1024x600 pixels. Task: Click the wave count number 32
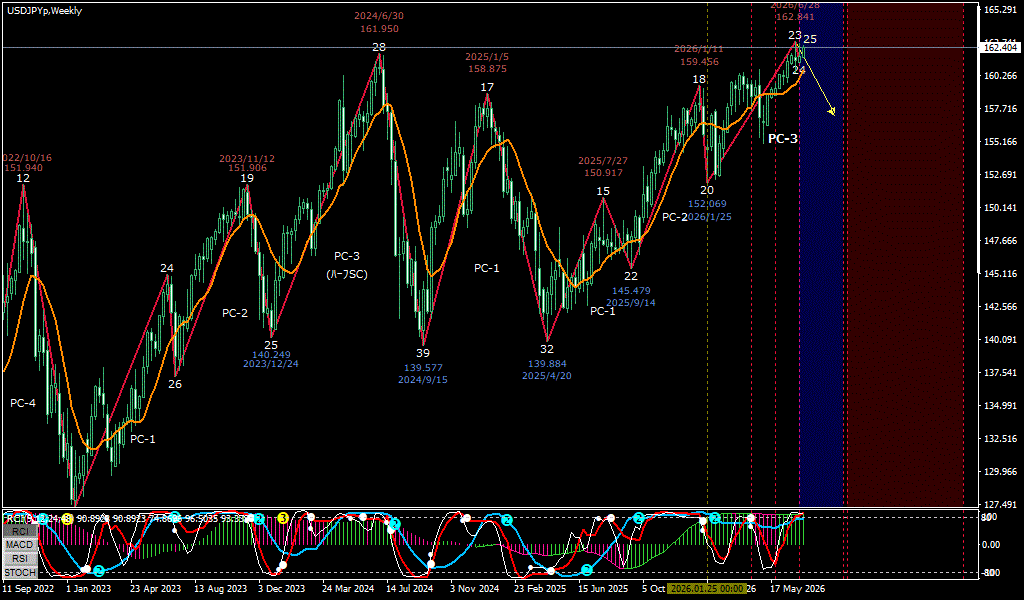coord(547,349)
